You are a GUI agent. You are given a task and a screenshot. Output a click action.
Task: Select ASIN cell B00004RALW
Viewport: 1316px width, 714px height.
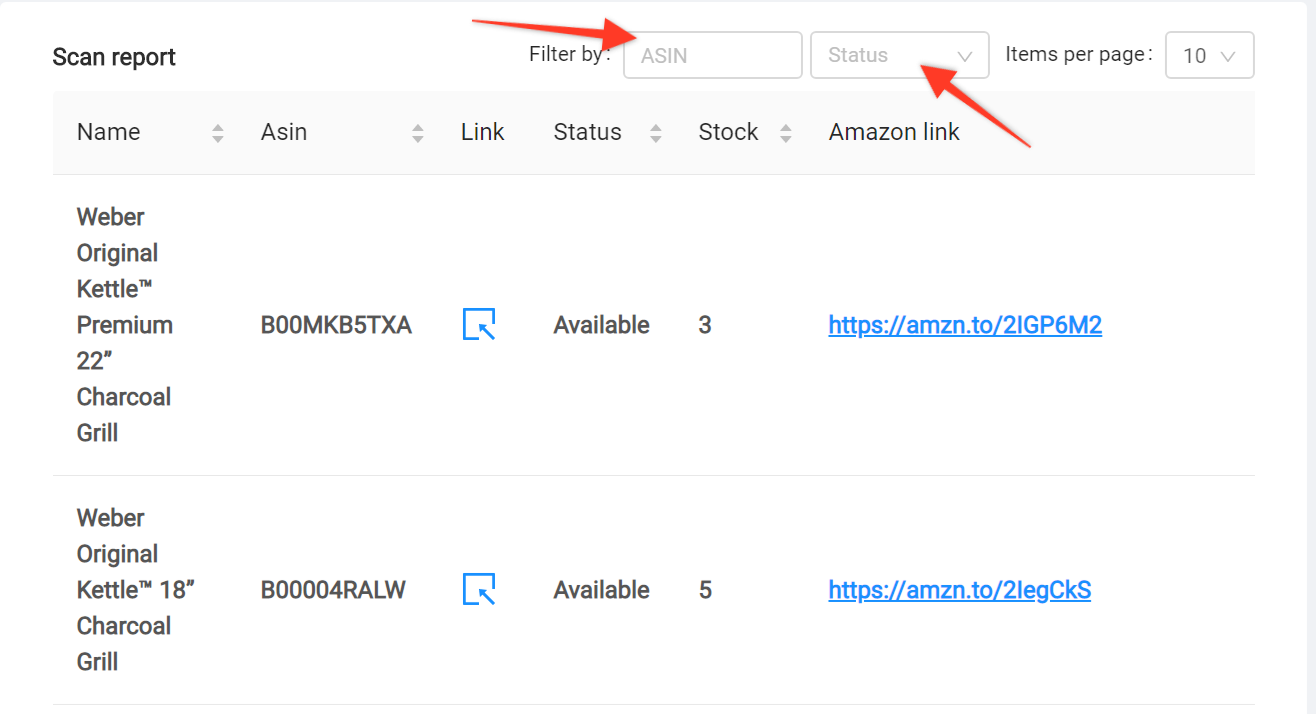click(333, 590)
